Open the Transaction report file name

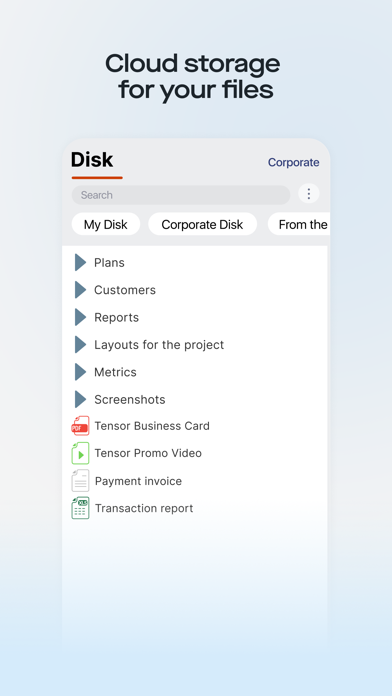coord(144,508)
